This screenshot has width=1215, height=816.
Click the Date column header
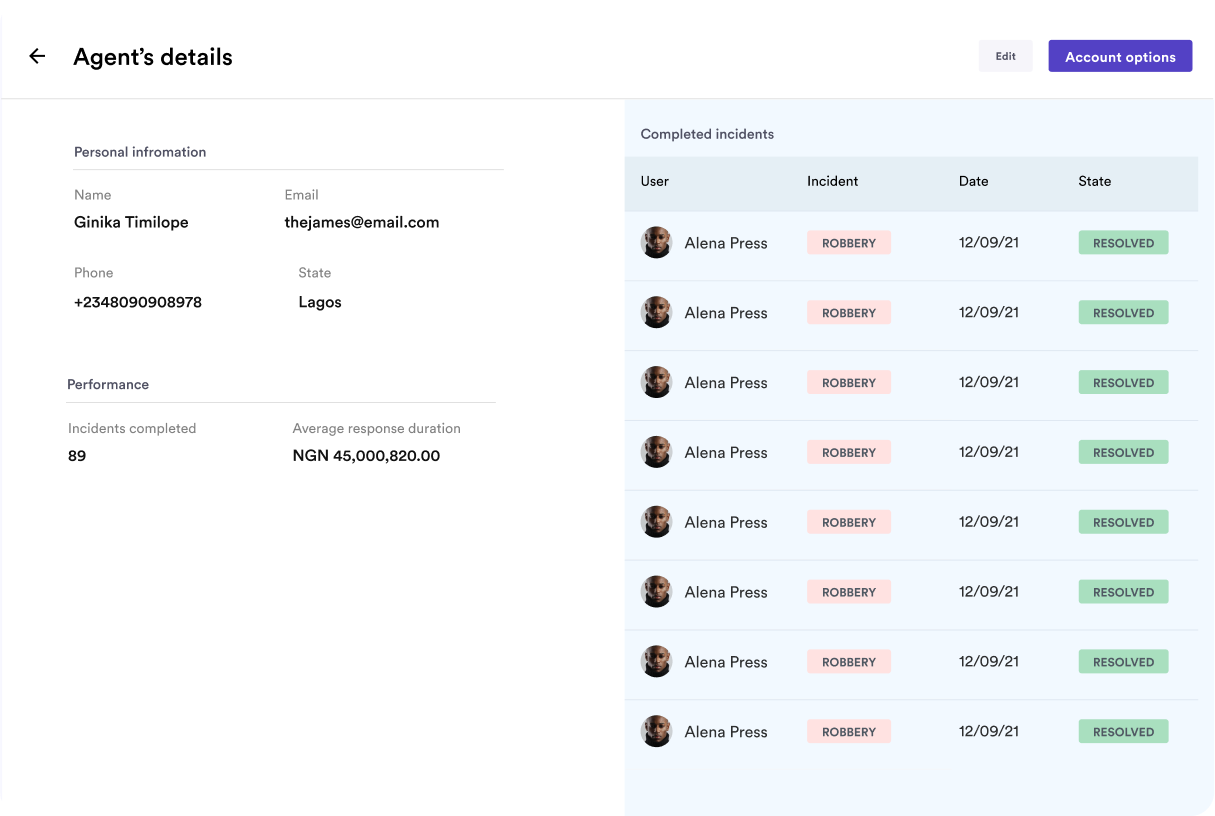click(x=973, y=181)
